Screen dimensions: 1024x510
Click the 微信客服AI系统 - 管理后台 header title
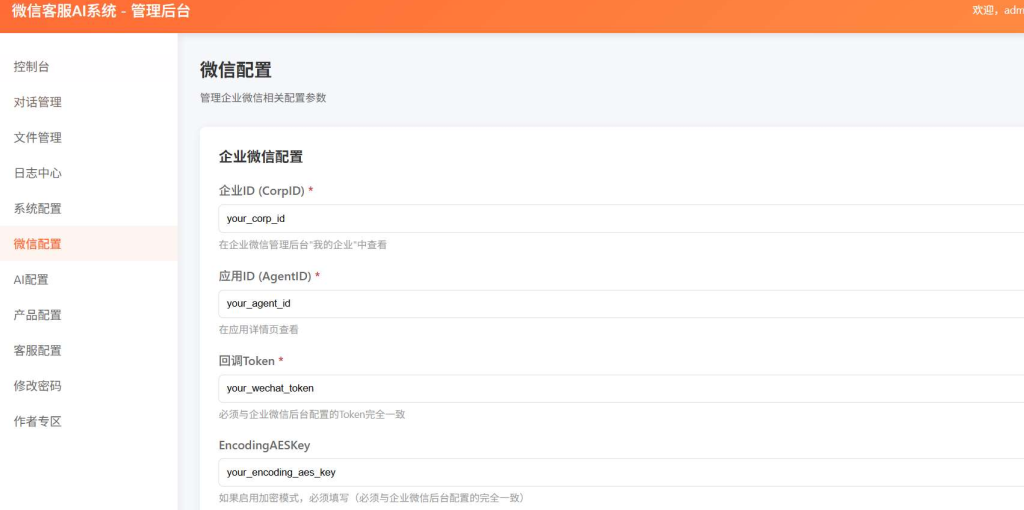click(101, 11)
